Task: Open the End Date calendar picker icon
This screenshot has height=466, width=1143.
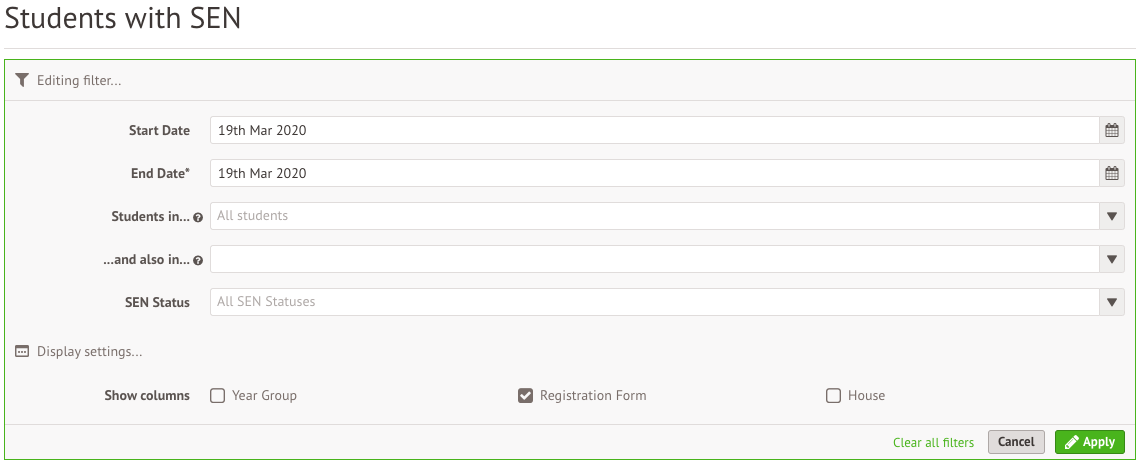Action: (x=1111, y=173)
